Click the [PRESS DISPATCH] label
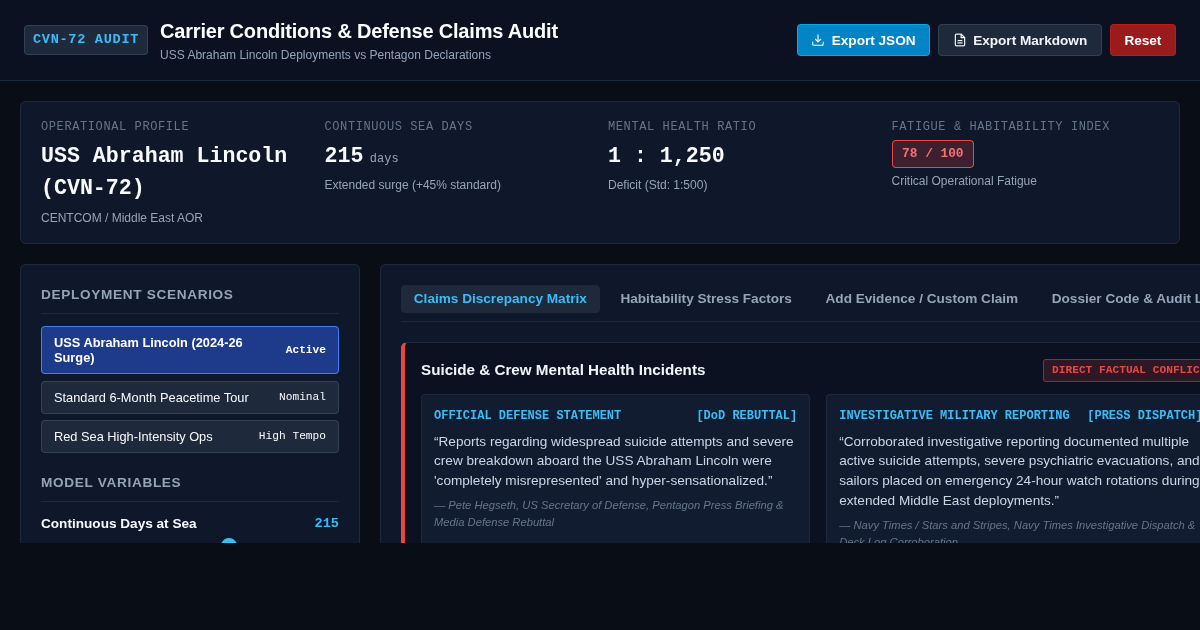 (x=1144, y=416)
